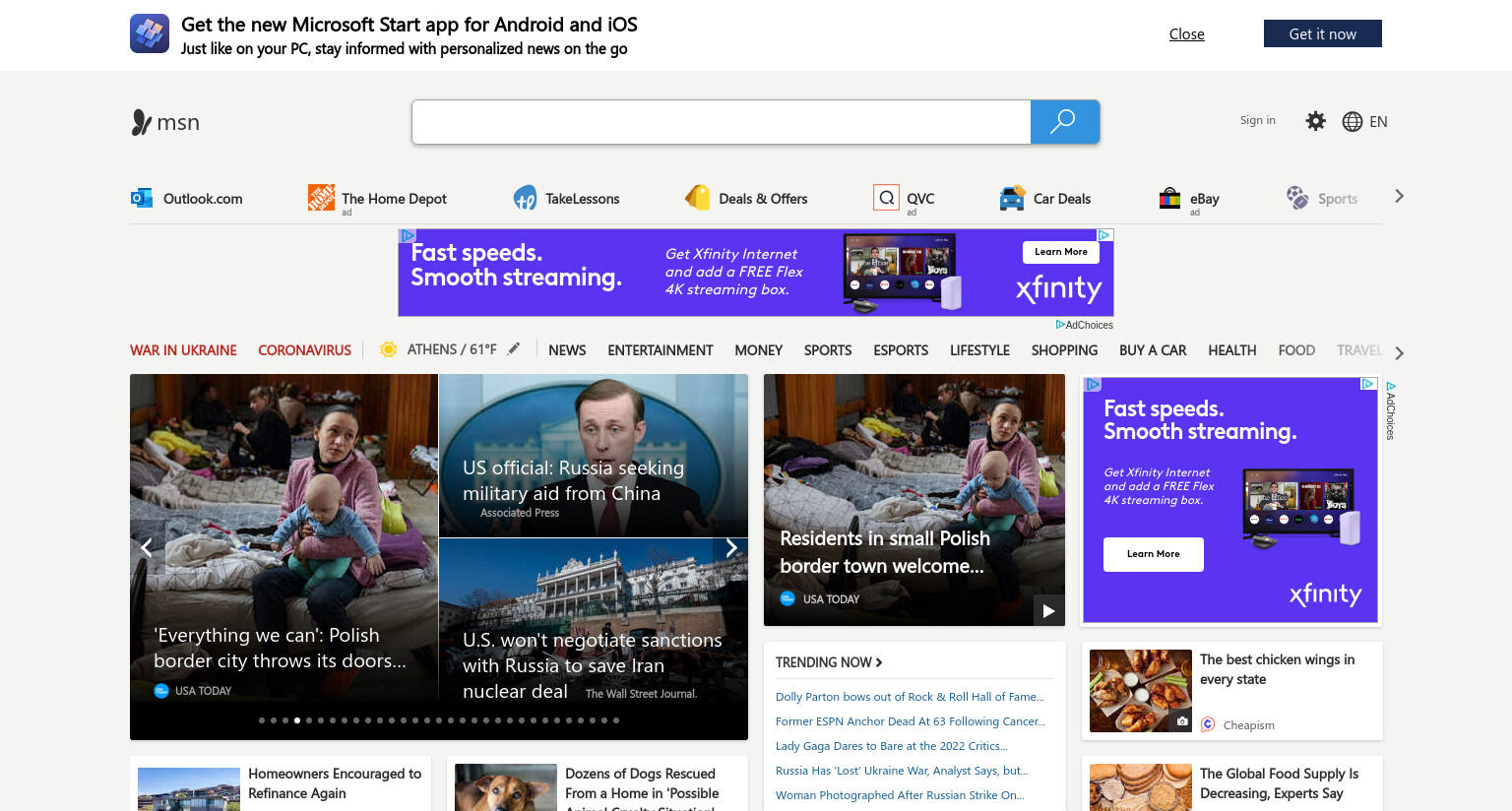Image resolution: width=1512 pixels, height=811 pixels.
Task: Advance carousel to next slide arrow
Action: 730,548
